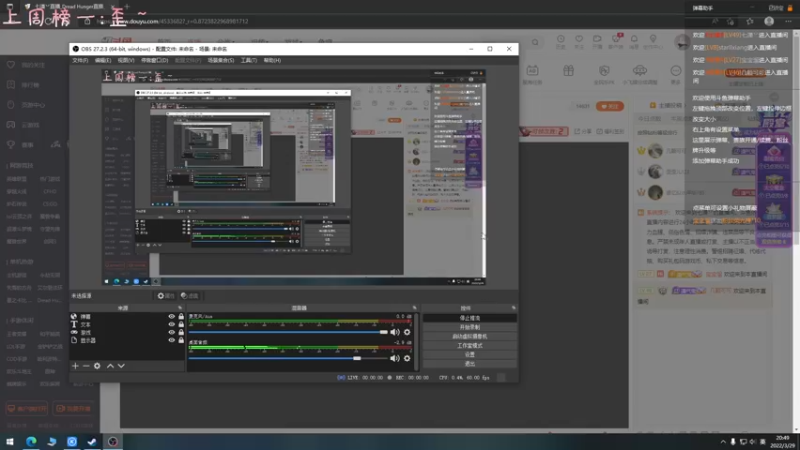Viewport: 800px width, 450px height.
Task: Open the Windows Start menu
Action: pyautogui.click(x=10, y=441)
